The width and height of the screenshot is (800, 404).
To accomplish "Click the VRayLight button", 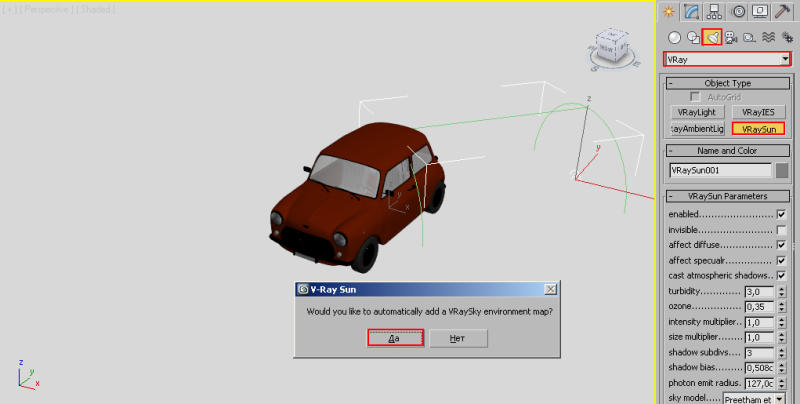I will point(696,112).
